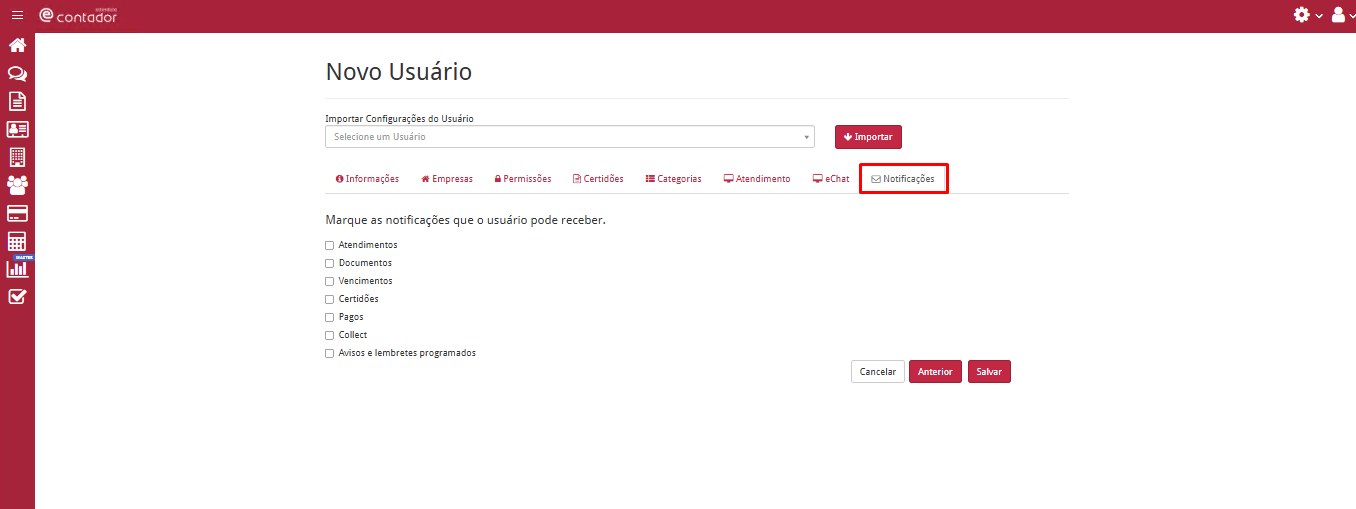Open the chat bubbles sidebar icon
The height and width of the screenshot is (509, 1356).
click(17, 73)
